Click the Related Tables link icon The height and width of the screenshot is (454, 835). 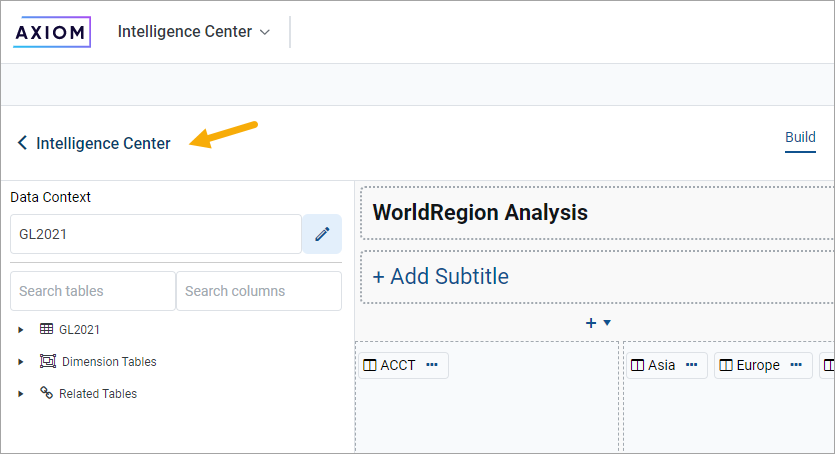pyautogui.click(x=46, y=393)
